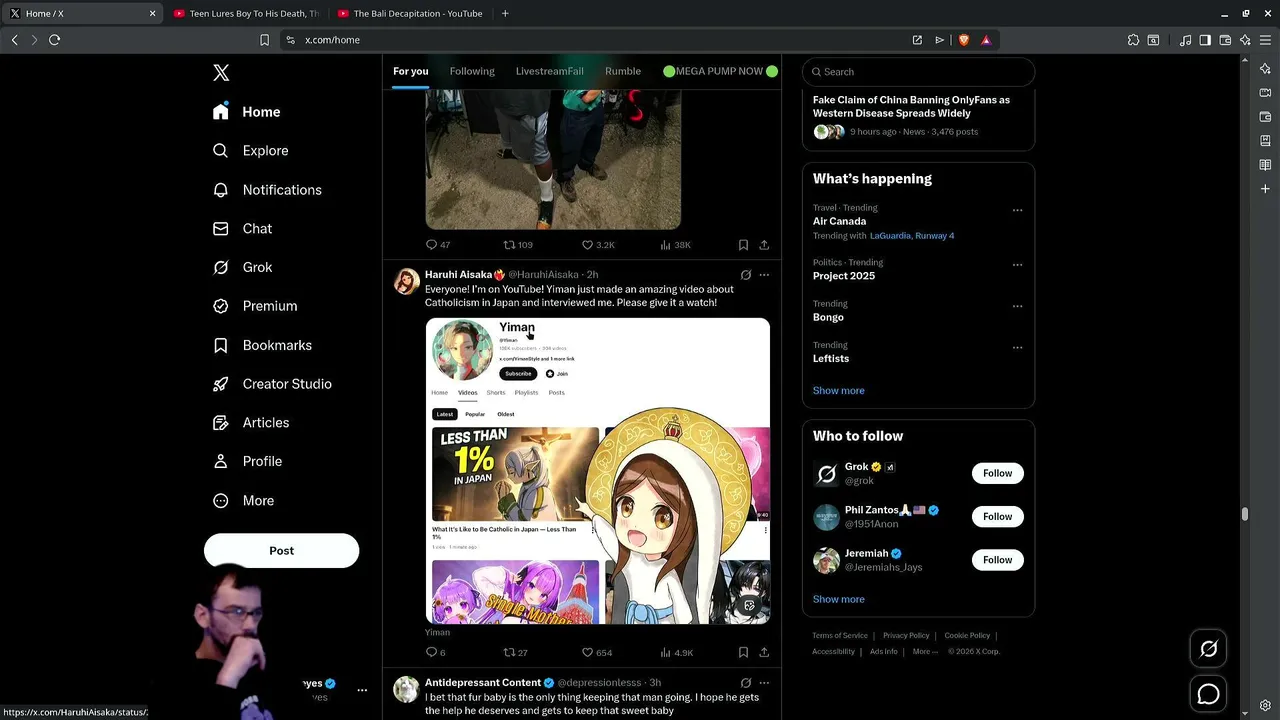Screen dimensions: 1280x720
Task: Open Haruhi Aisaka's profile avatar
Action: pyautogui.click(x=406, y=281)
